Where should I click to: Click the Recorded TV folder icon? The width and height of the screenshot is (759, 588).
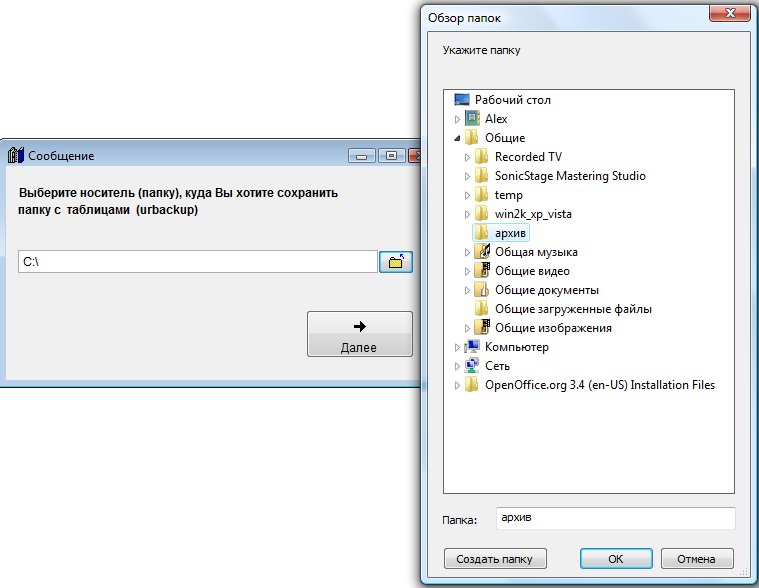point(481,156)
